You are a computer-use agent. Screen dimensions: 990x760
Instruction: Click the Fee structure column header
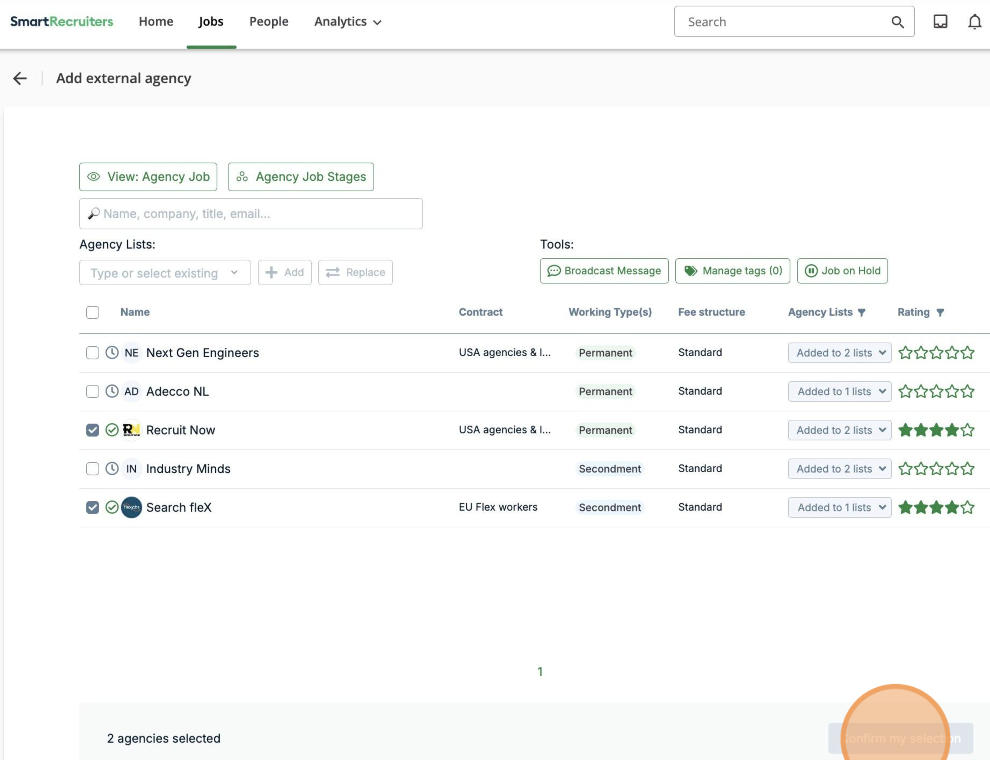pyautogui.click(x=712, y=312)
